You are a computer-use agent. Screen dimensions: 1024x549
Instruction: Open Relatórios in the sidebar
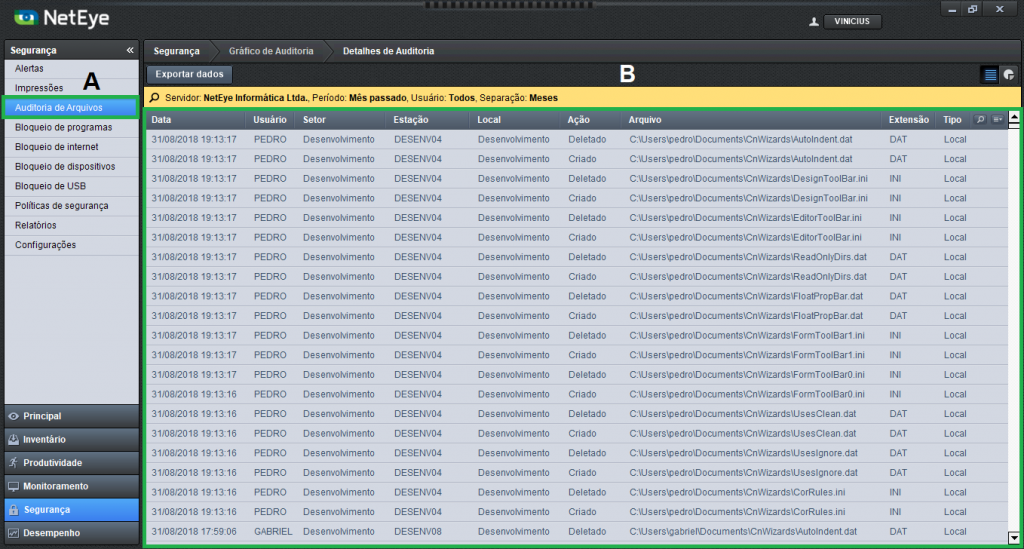[71, 225]
